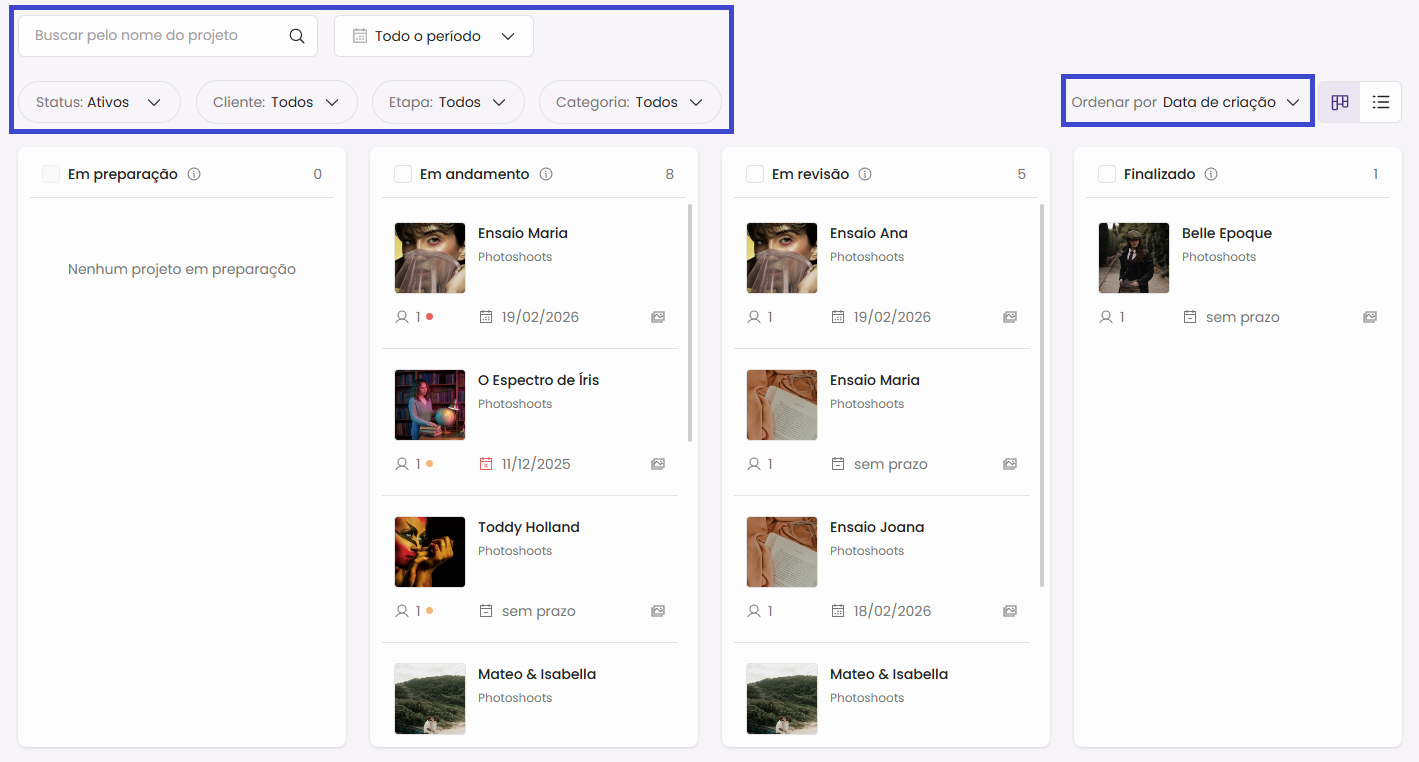
Task: Click info icon next to Finalizado
Action: click(x=1211, y=174)
